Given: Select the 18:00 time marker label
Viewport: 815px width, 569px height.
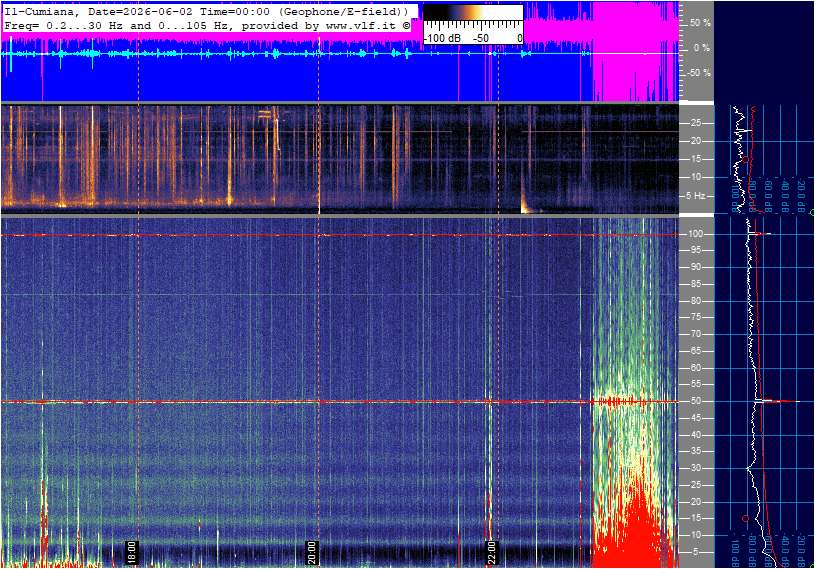Looking at the screenshot, I should tap(132, 552).
